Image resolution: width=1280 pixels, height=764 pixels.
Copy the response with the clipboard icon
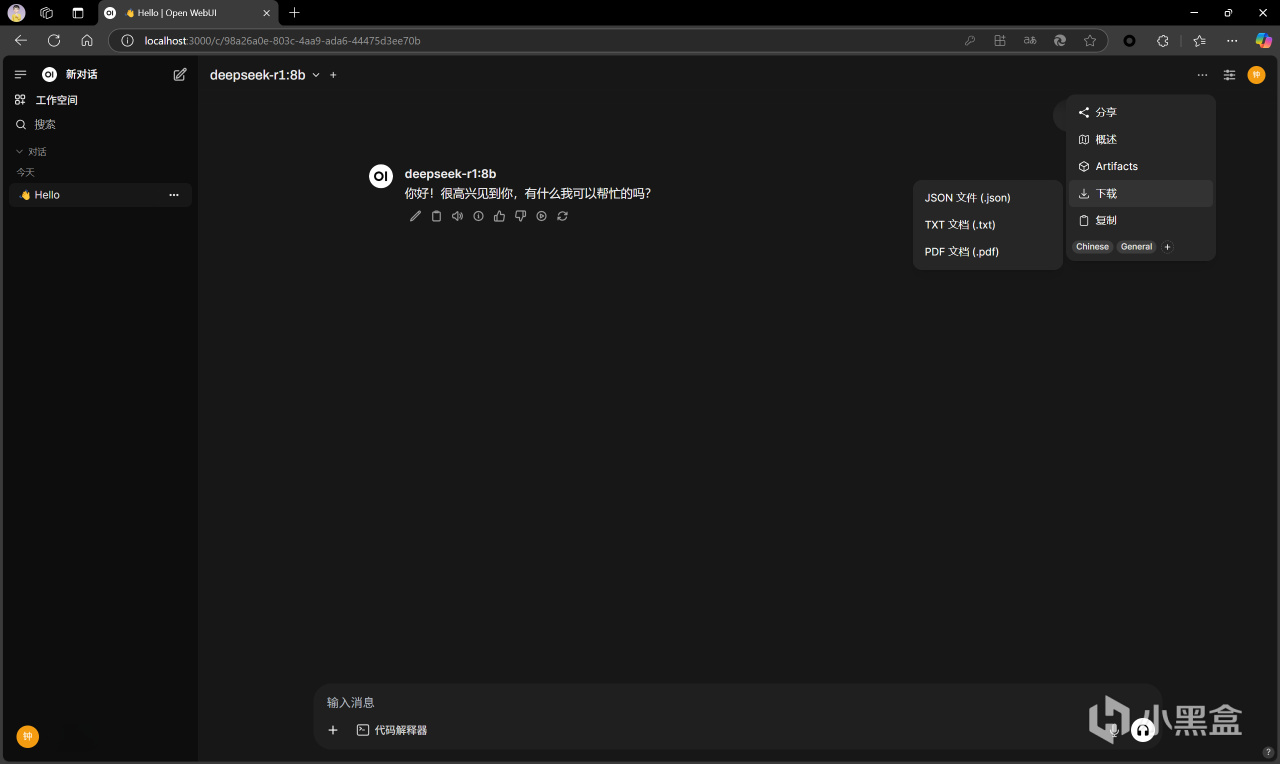[x=436, y=216]
